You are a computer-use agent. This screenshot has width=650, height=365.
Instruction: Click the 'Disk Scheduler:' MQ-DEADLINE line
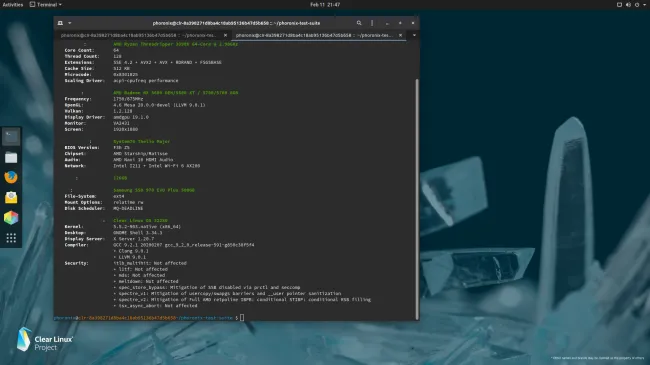pyautogui.click(x=104, y=208)
